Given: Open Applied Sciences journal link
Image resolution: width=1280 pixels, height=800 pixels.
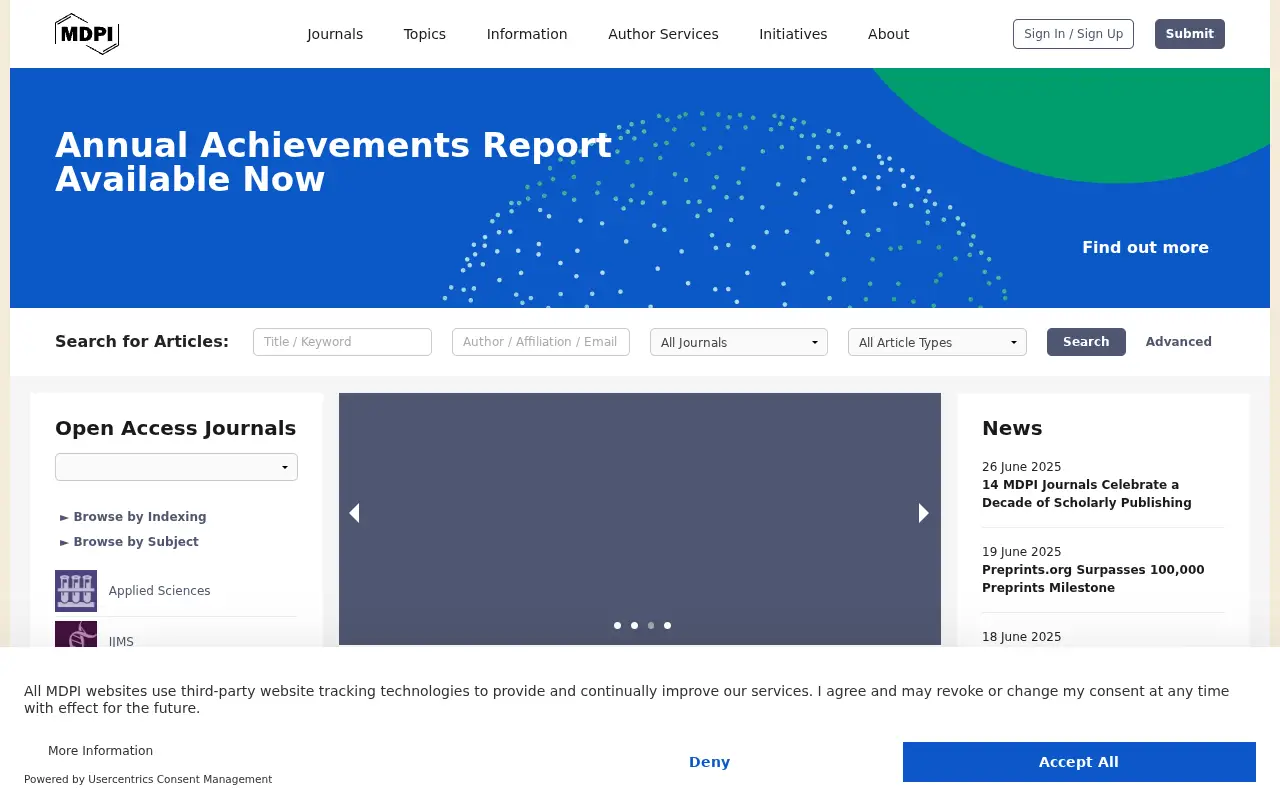Looking at the screenshot, I should (159, 591).
